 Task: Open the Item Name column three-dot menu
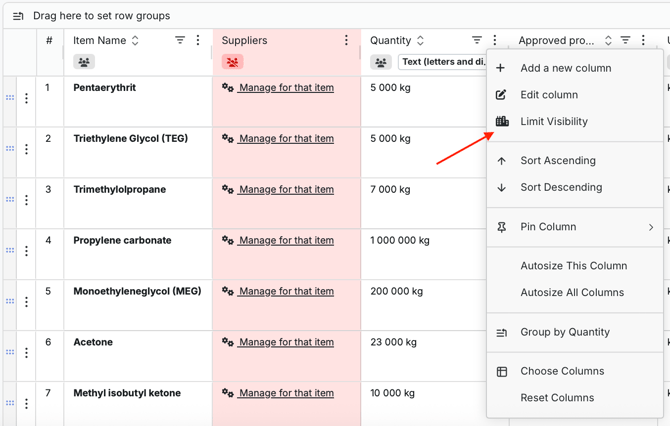click(x=198, y=40)
